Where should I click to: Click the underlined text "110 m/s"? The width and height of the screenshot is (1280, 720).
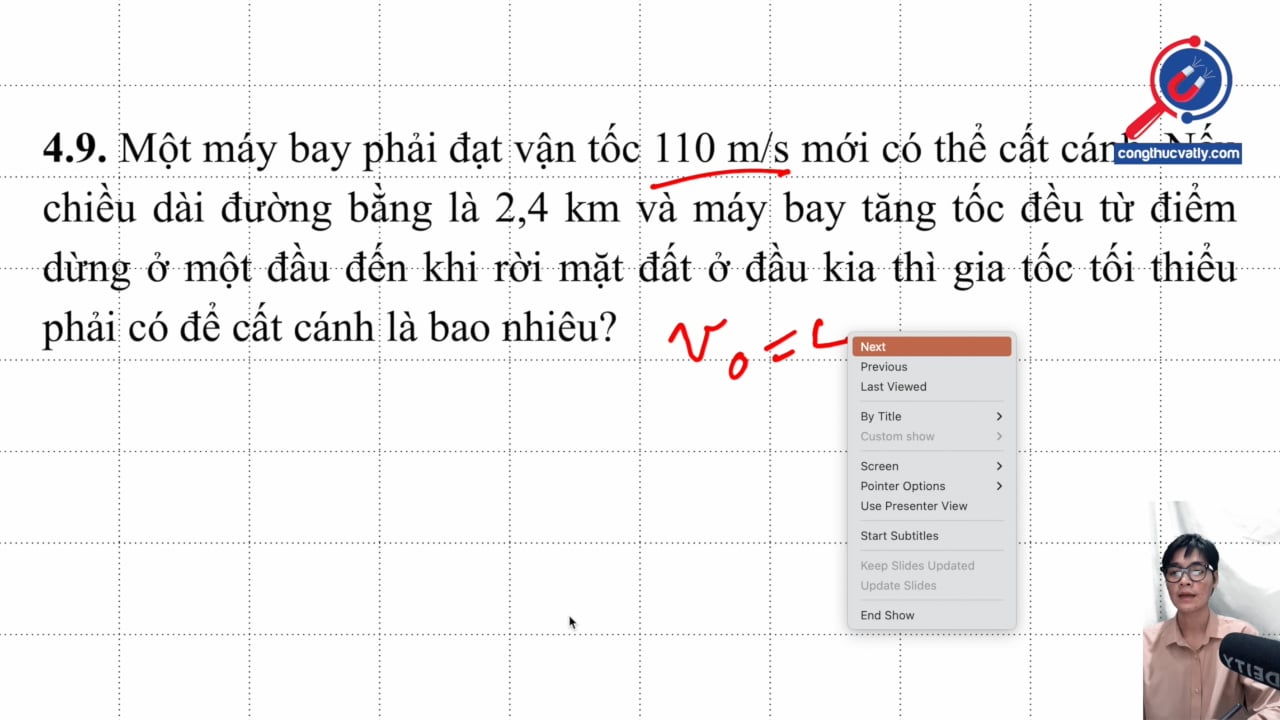(x=722, y=150)
